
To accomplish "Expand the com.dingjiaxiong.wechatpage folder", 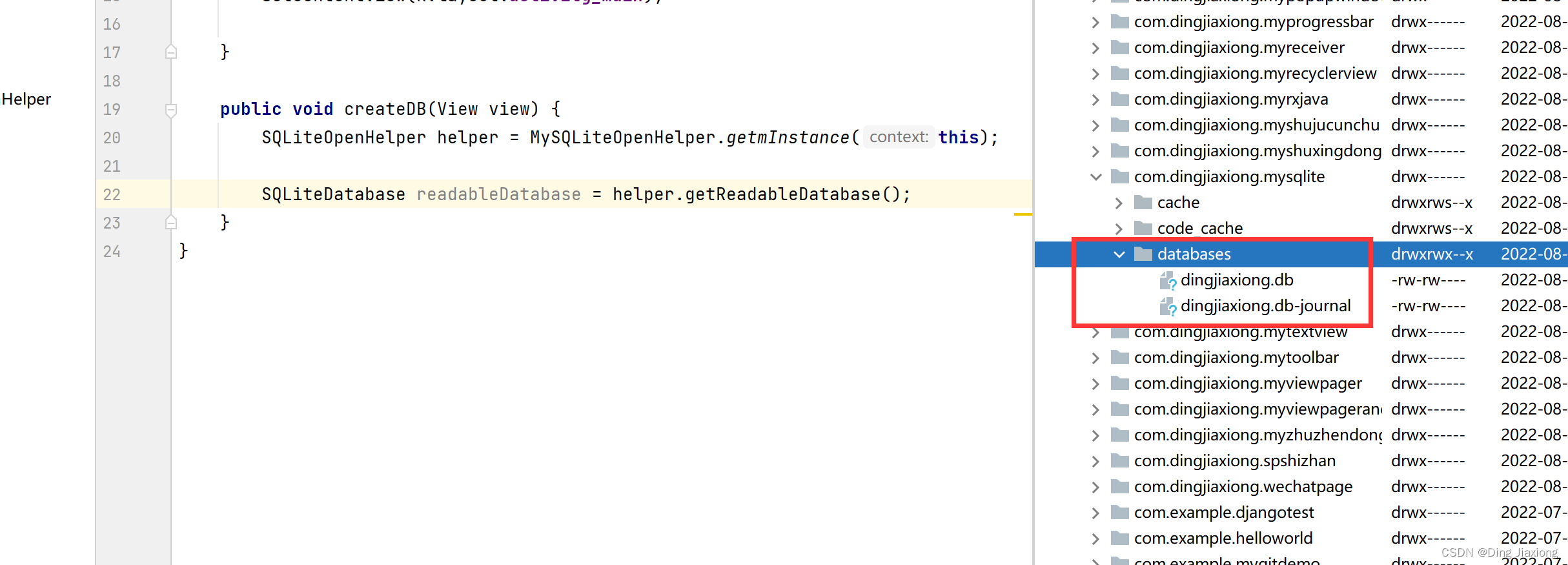I will coord(1095,487).
